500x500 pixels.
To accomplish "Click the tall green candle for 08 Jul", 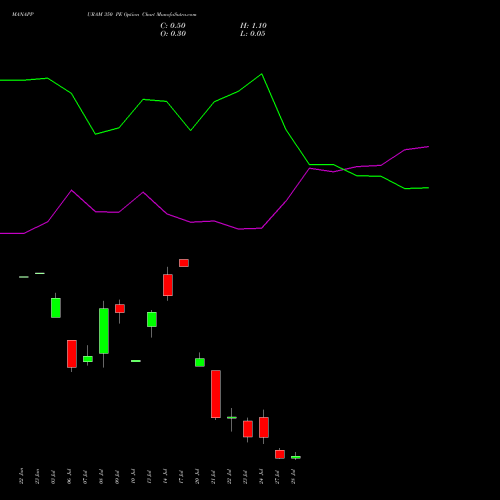I will 104,331.
